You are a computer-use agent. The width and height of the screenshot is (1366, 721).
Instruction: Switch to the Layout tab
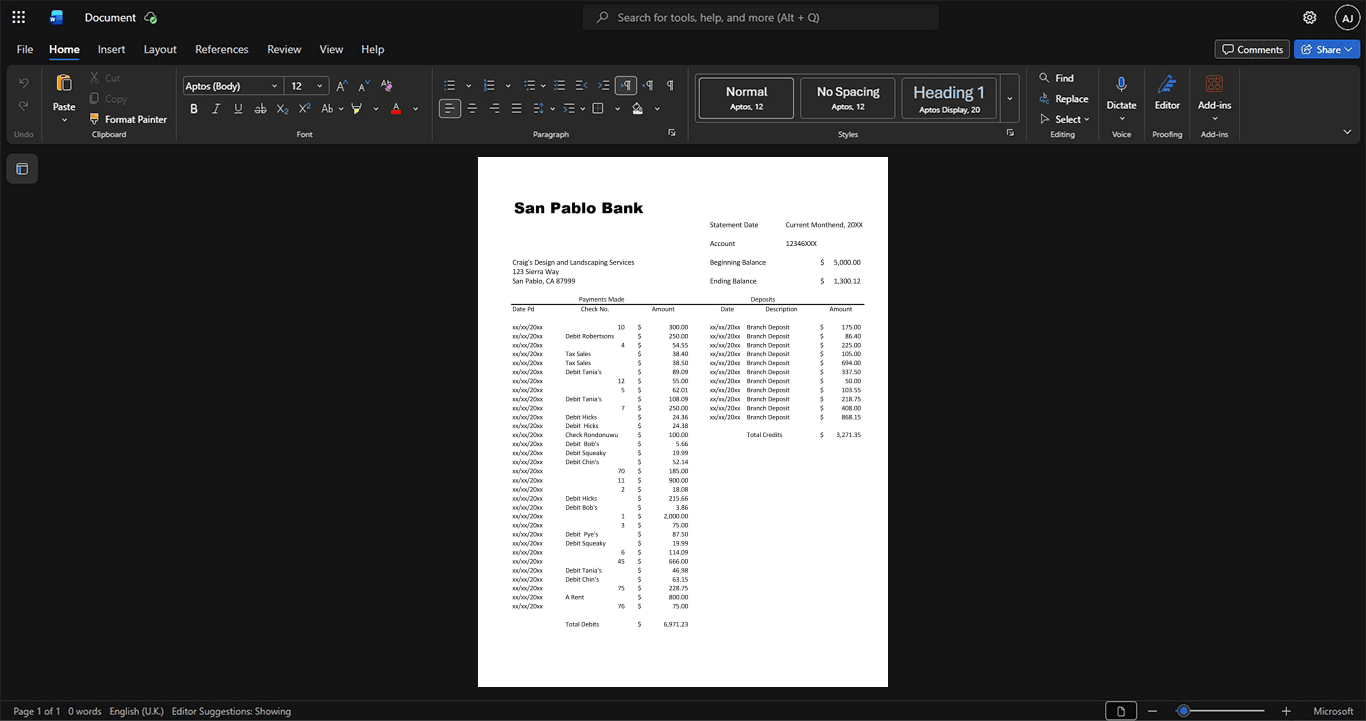[160, 49]
